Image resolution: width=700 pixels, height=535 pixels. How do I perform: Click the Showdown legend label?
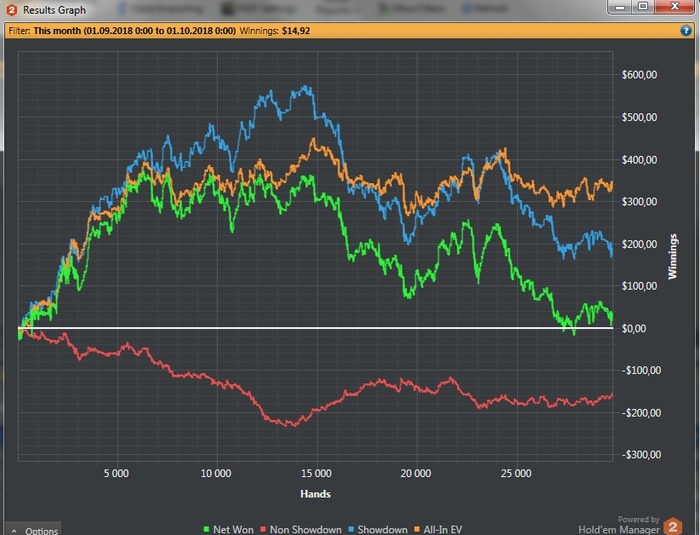click(383, 530)
